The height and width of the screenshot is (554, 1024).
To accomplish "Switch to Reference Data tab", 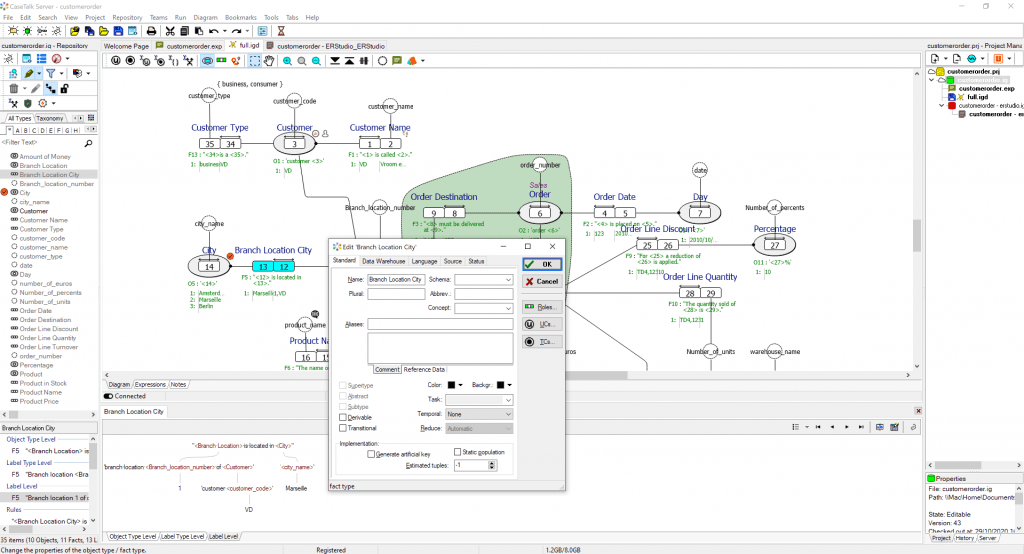I will pos(424,369).
